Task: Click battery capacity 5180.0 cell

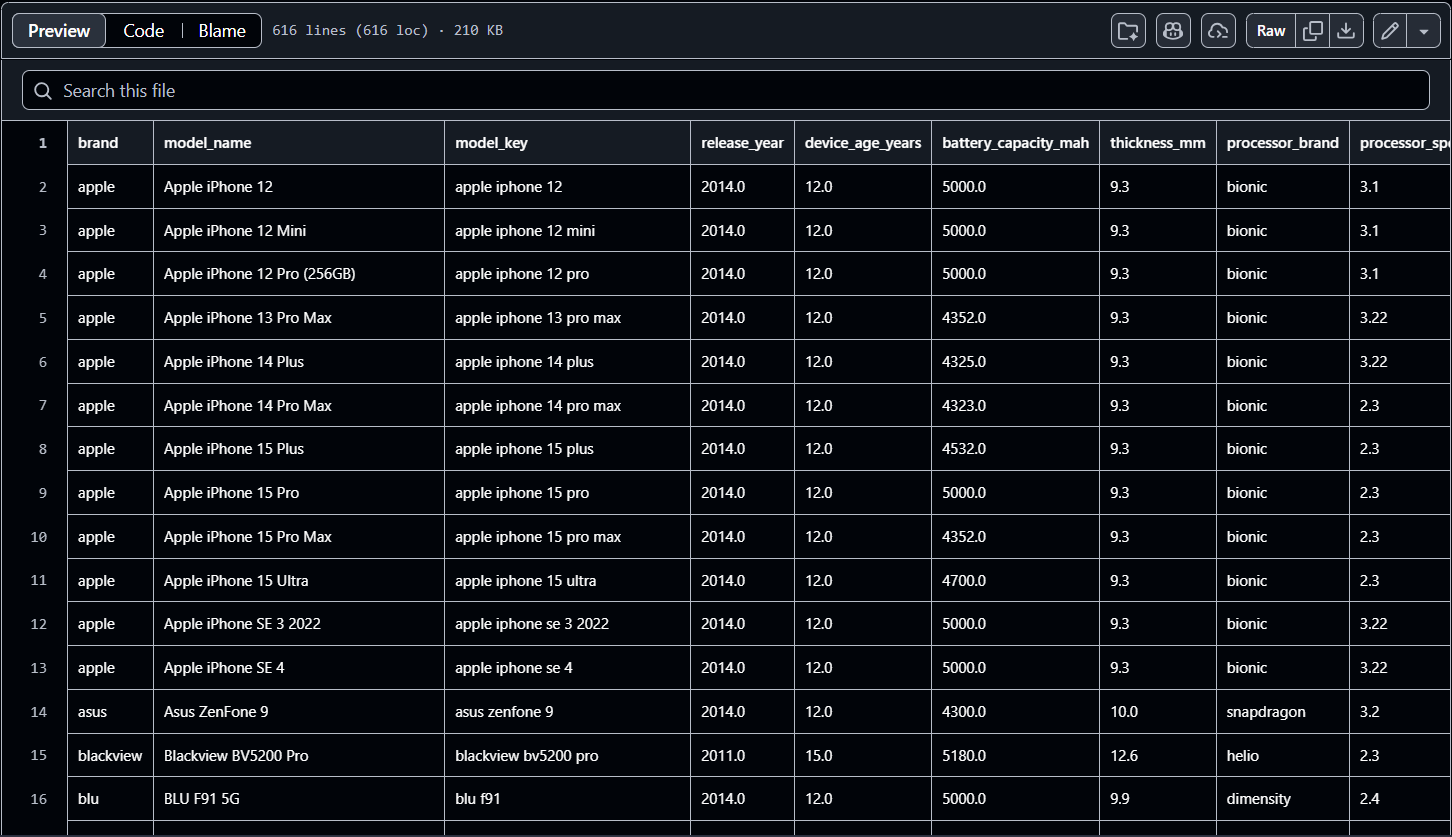Action: click(1016, 756)
